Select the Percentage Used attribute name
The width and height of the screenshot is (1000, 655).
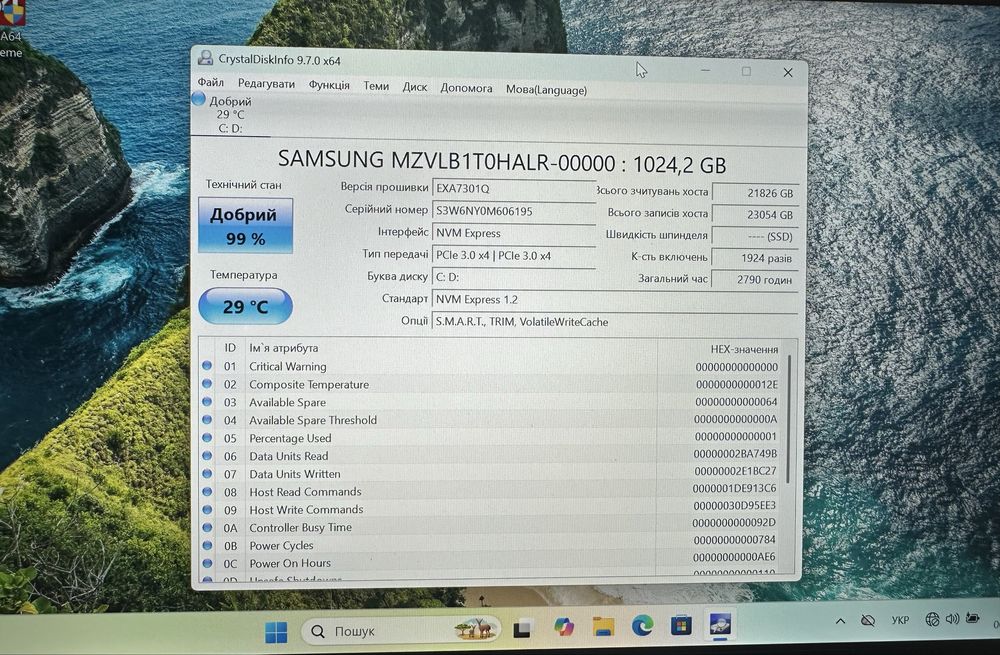[290, 438]
